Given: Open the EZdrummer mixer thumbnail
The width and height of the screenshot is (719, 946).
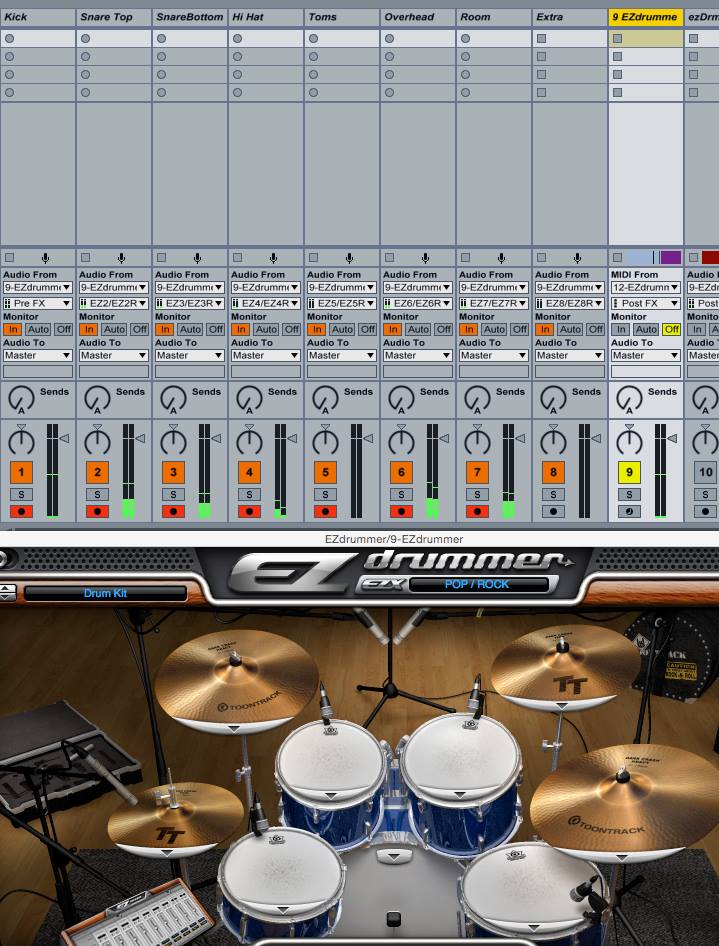Looking at the screenshot, I should point(139,917).
